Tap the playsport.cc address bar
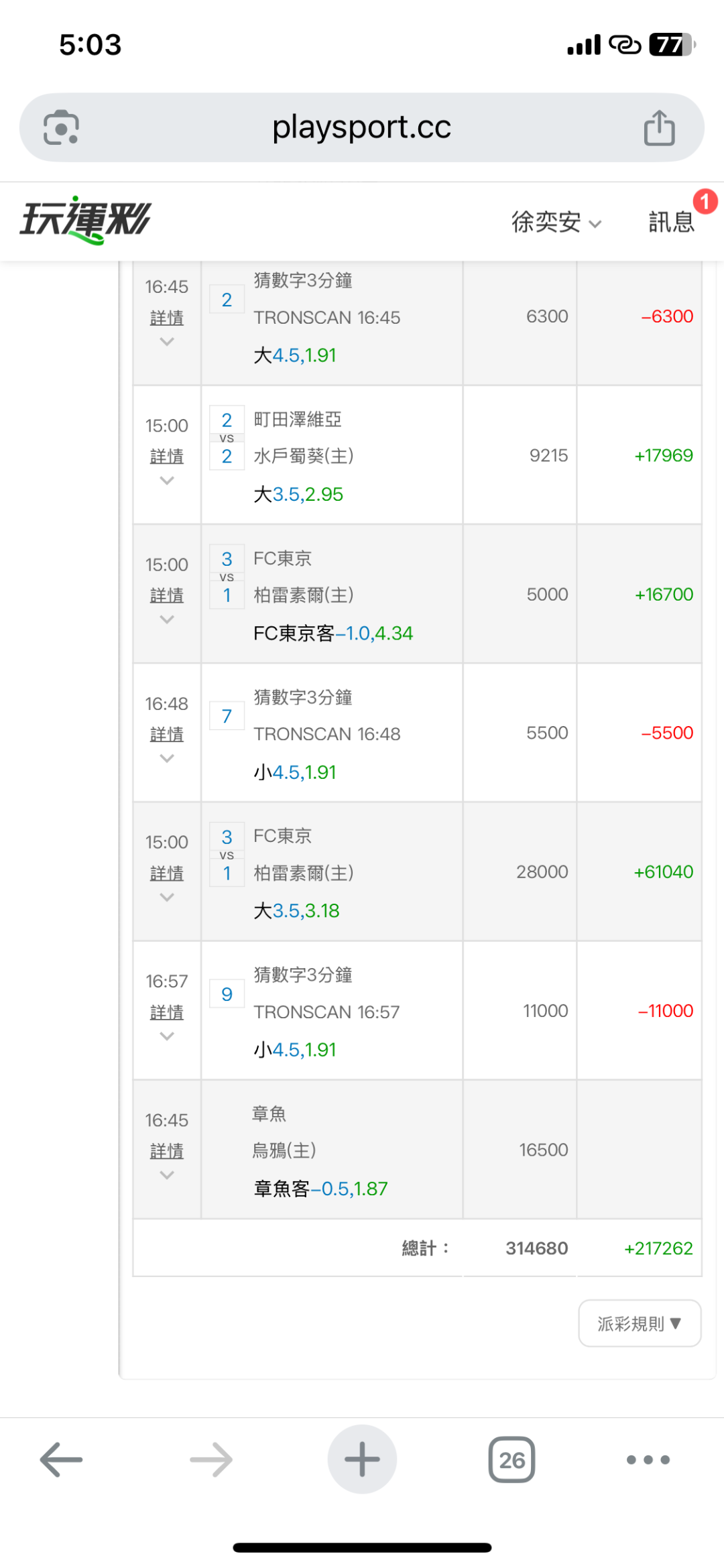The height and width of the screenshot is (1568, 724). click(x=362, y=127)
